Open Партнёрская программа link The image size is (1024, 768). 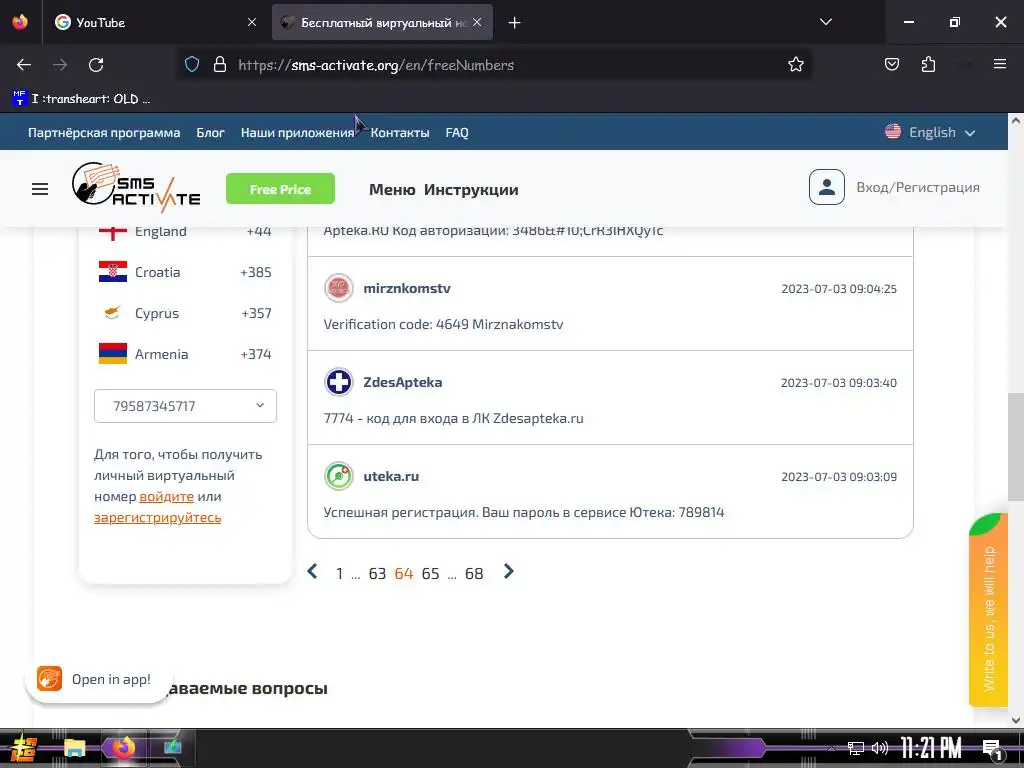104,133
